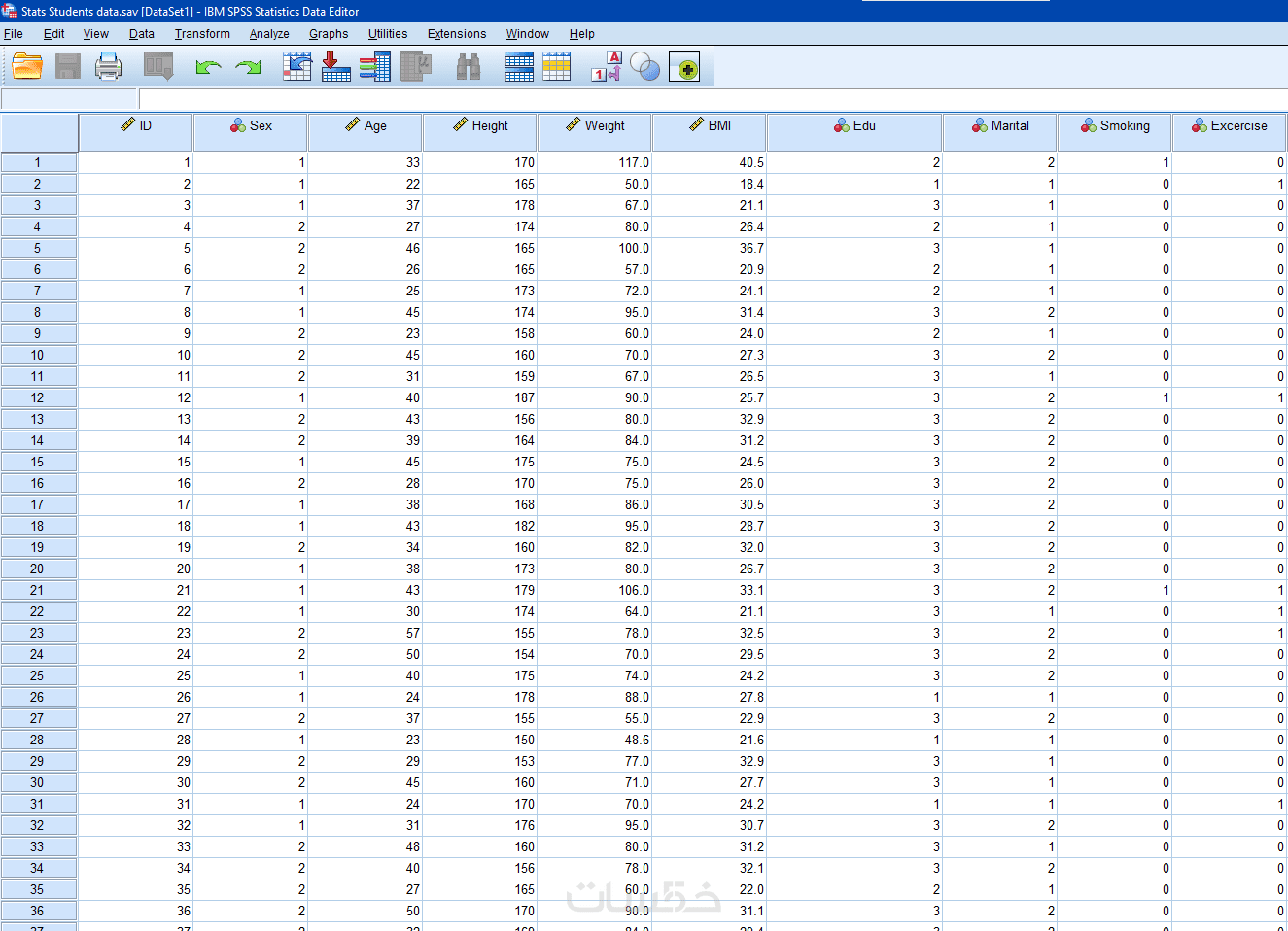The height and width of the screenshot is (931, 1288).
Task: Click BMI cell value 20.9
Action: [710, 269]
